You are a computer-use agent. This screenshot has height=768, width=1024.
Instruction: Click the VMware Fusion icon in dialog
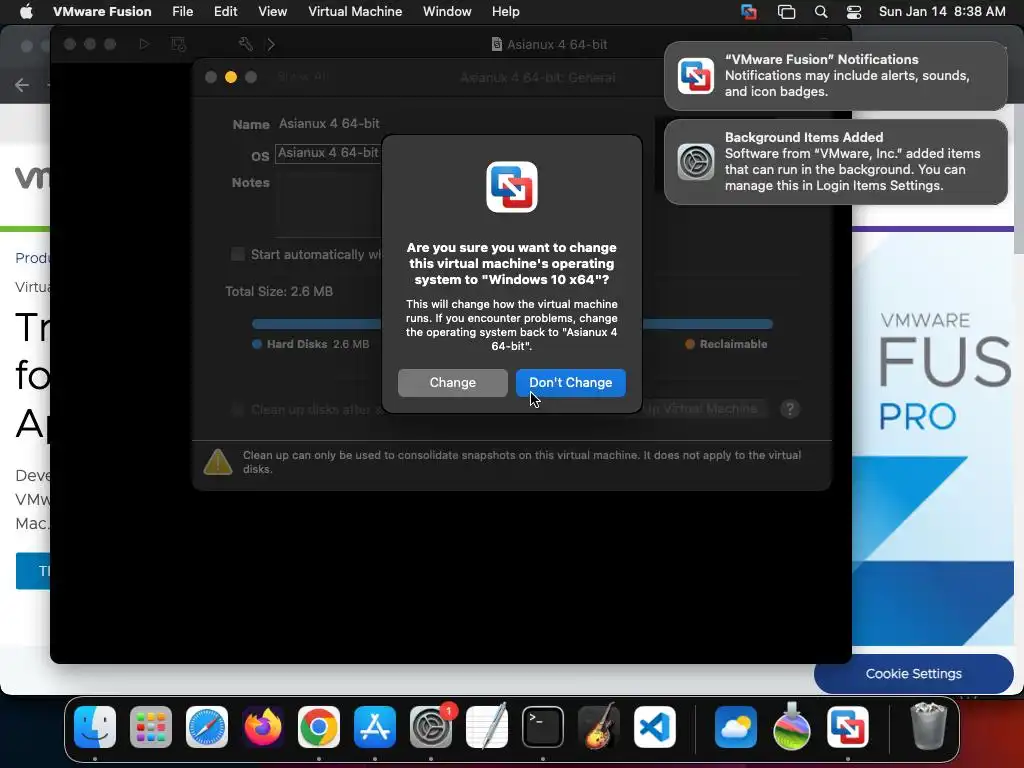point(511,187)
